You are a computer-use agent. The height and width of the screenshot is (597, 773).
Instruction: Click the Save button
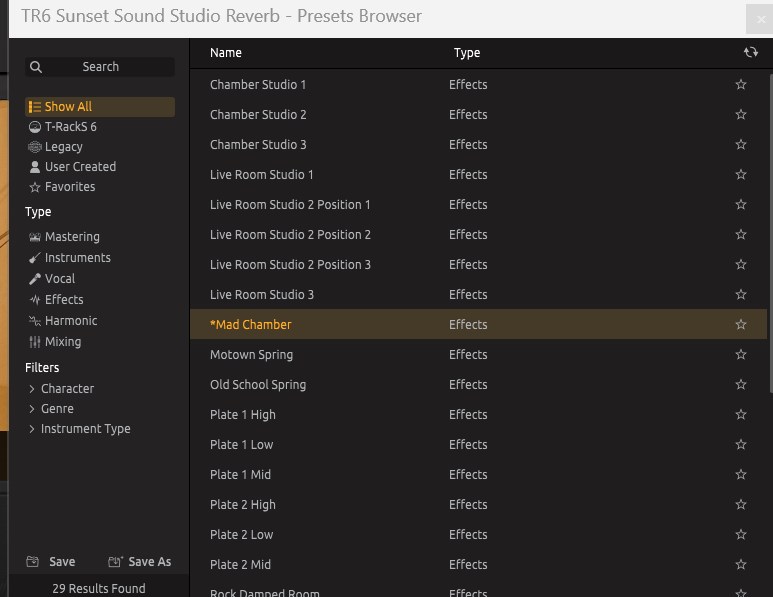[x=51, y=562]
